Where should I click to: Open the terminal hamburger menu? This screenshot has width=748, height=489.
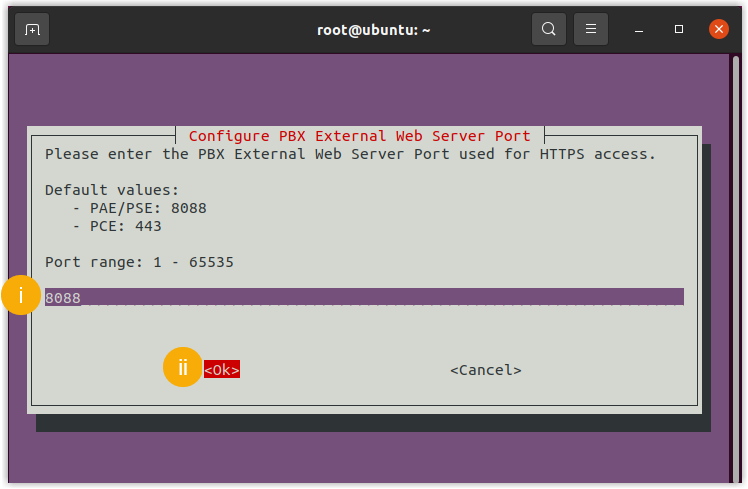591,29
